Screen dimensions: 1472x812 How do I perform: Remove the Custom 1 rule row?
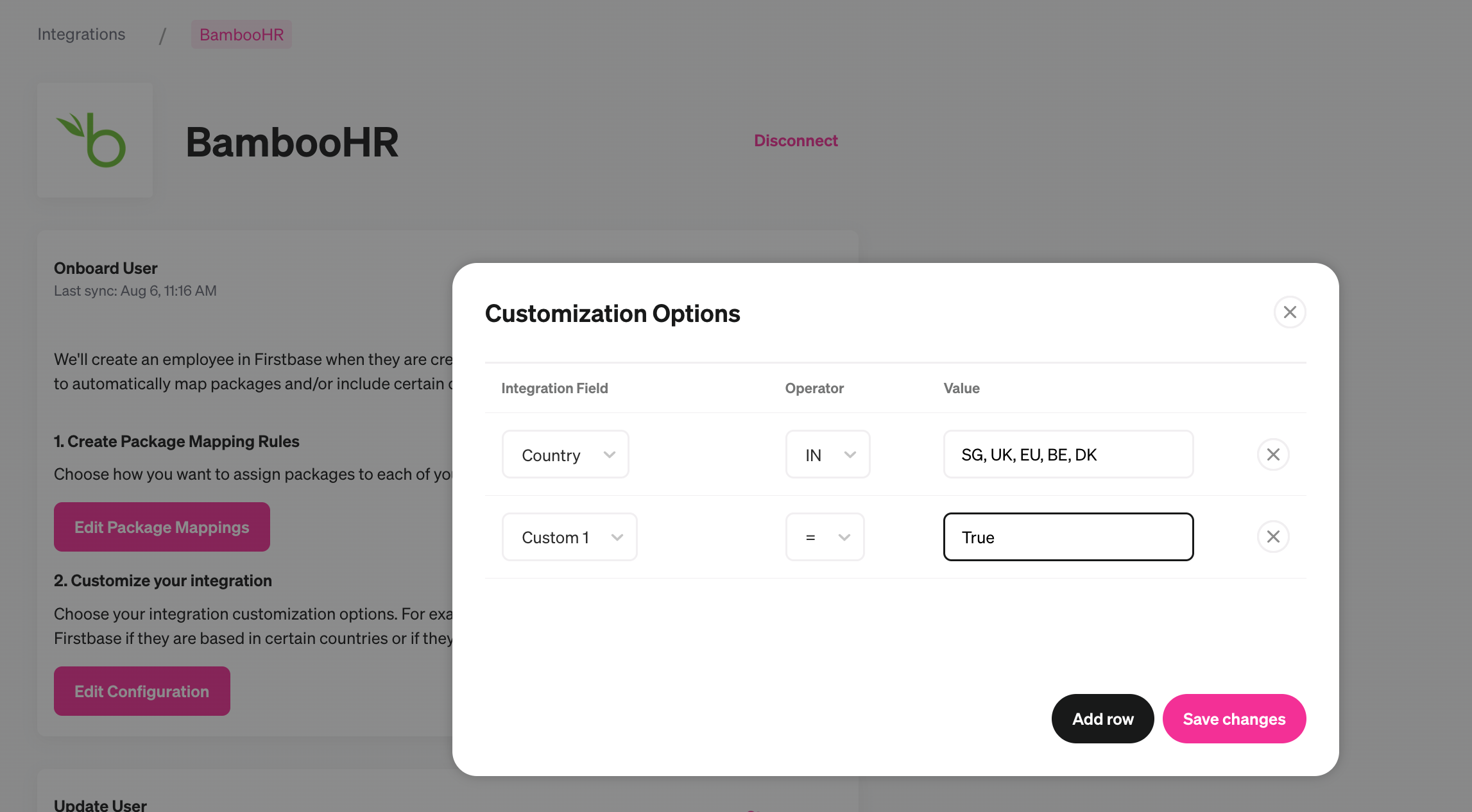[1273, 537]
